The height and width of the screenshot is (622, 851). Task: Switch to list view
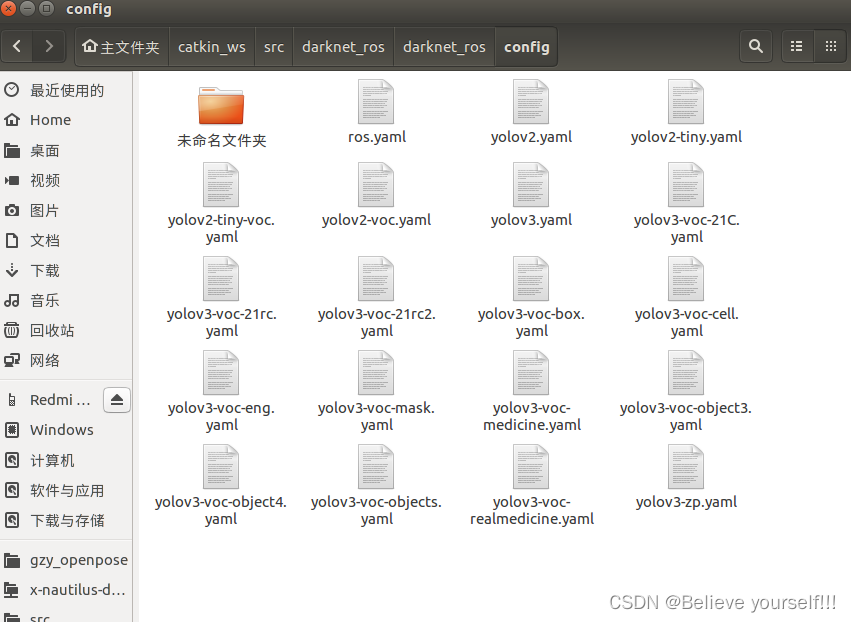tap(796, 47)
